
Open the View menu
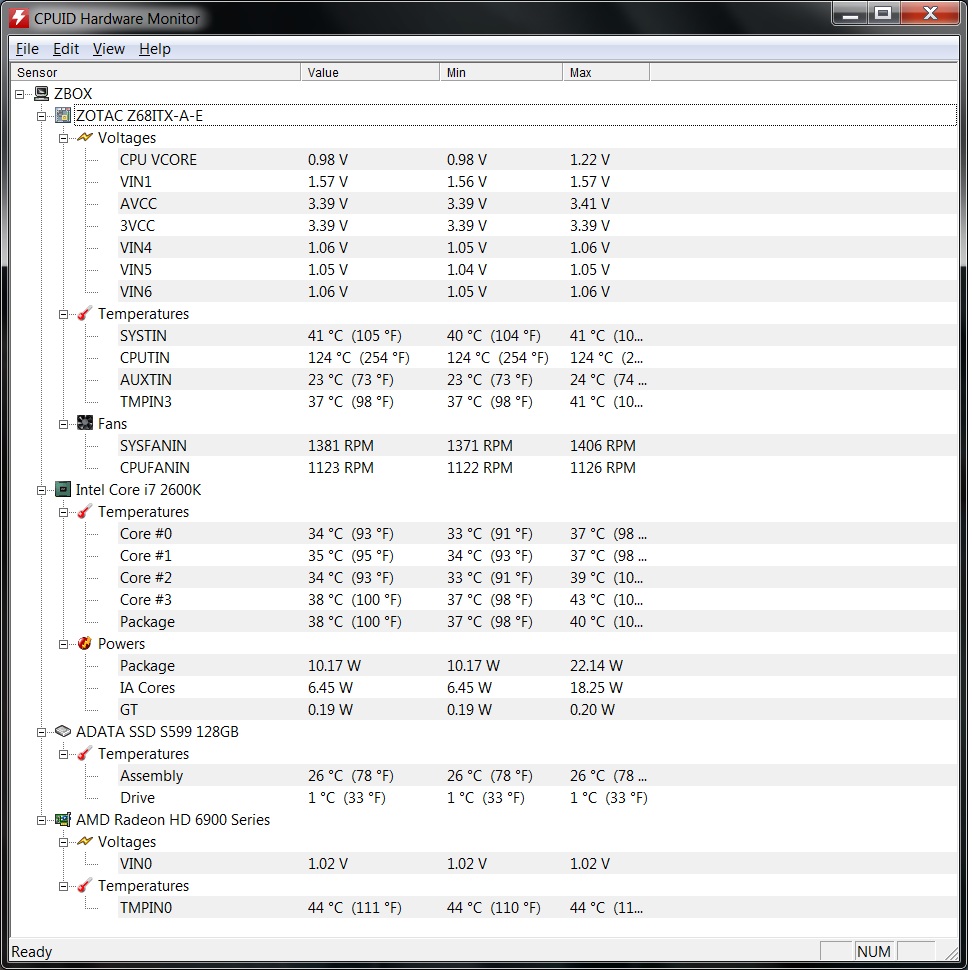tap(109, 49)
